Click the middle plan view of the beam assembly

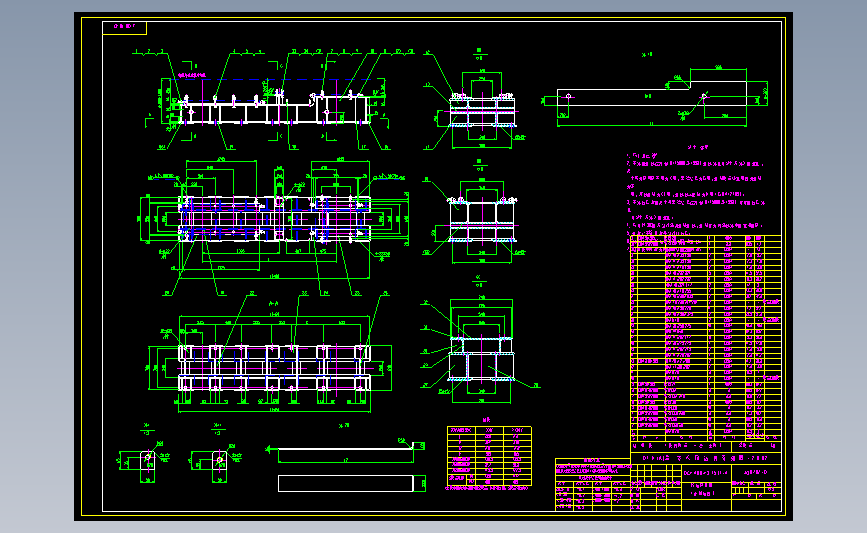point(274,219)
